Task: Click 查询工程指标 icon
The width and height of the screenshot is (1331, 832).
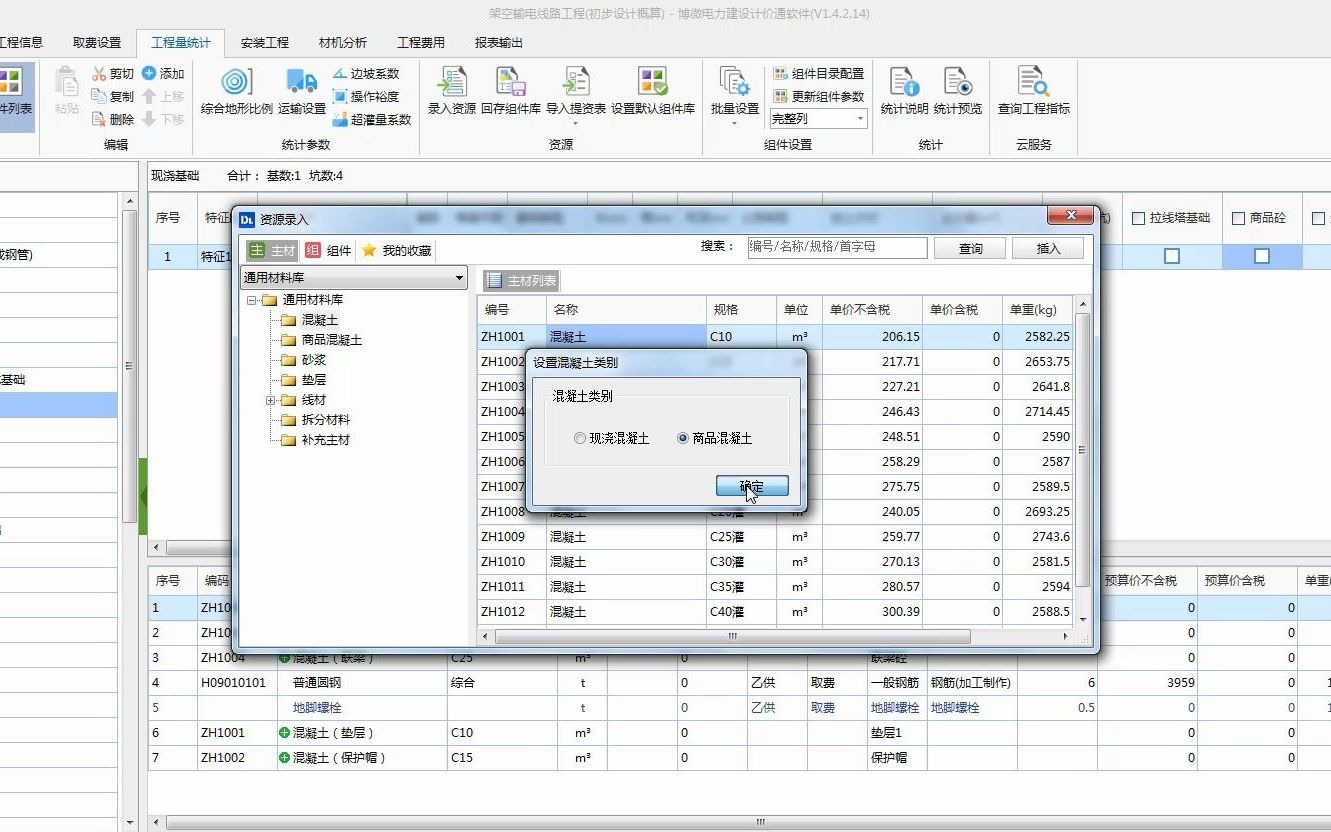Action: point(1033,82)
